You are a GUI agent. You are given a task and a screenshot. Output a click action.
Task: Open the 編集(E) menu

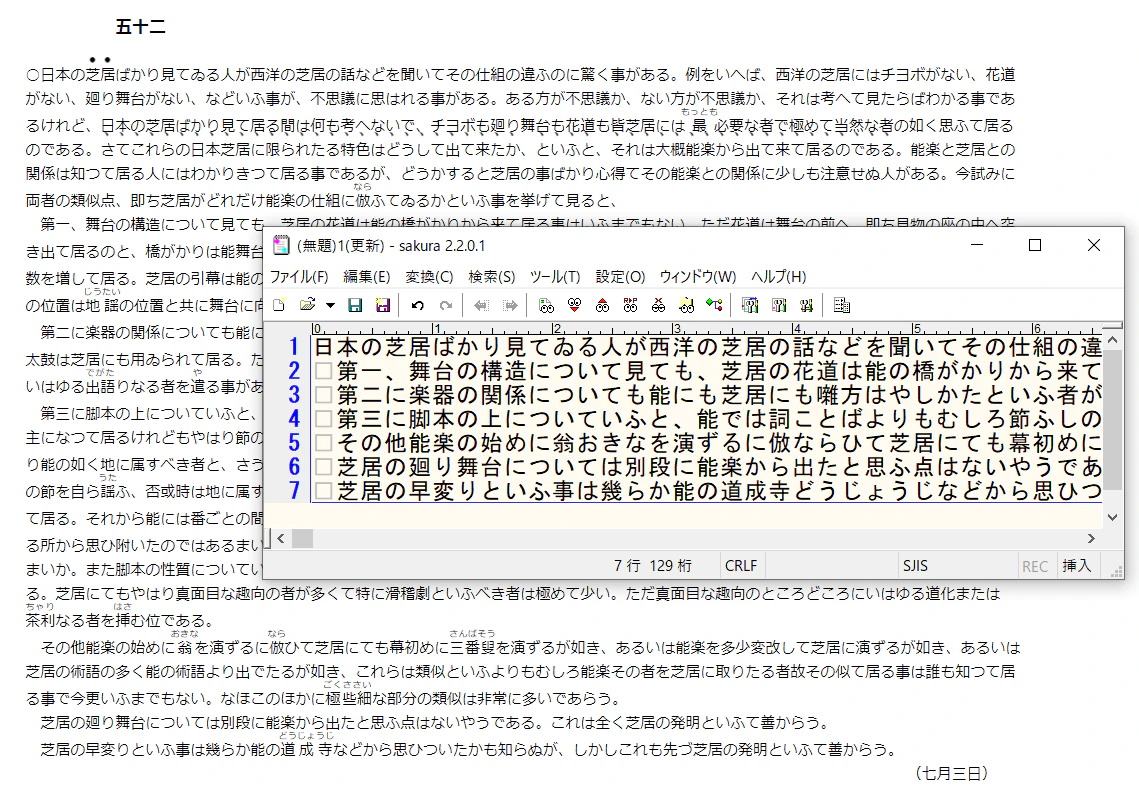[x=367, y=277]
